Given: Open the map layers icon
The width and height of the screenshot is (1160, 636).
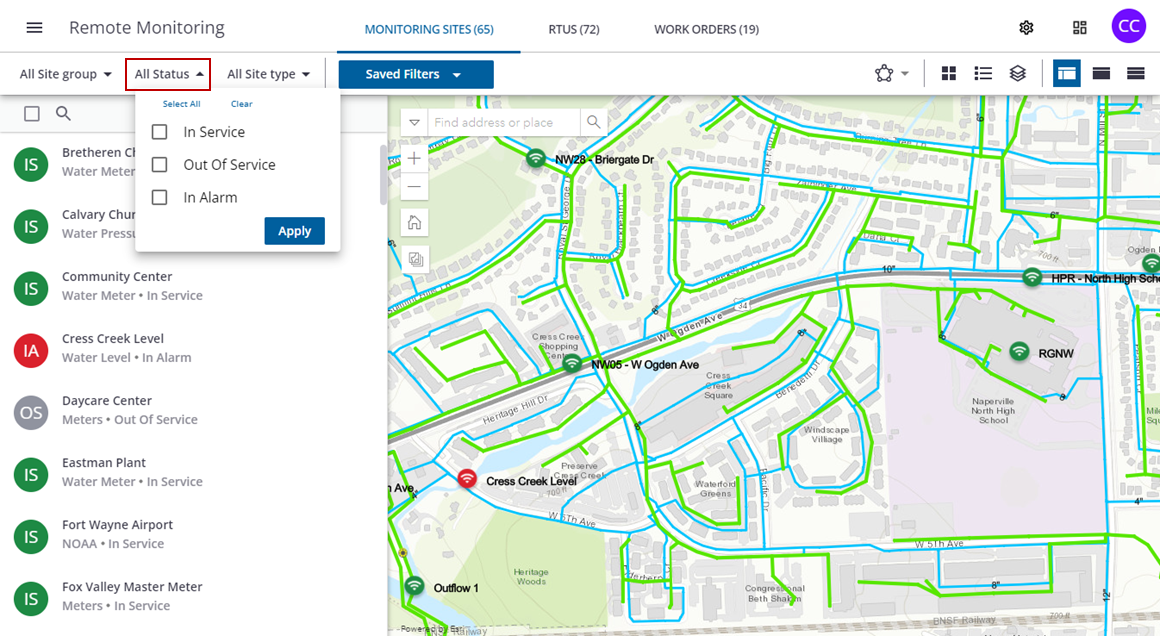Looking at the screenshot, I should point(1017,74).
